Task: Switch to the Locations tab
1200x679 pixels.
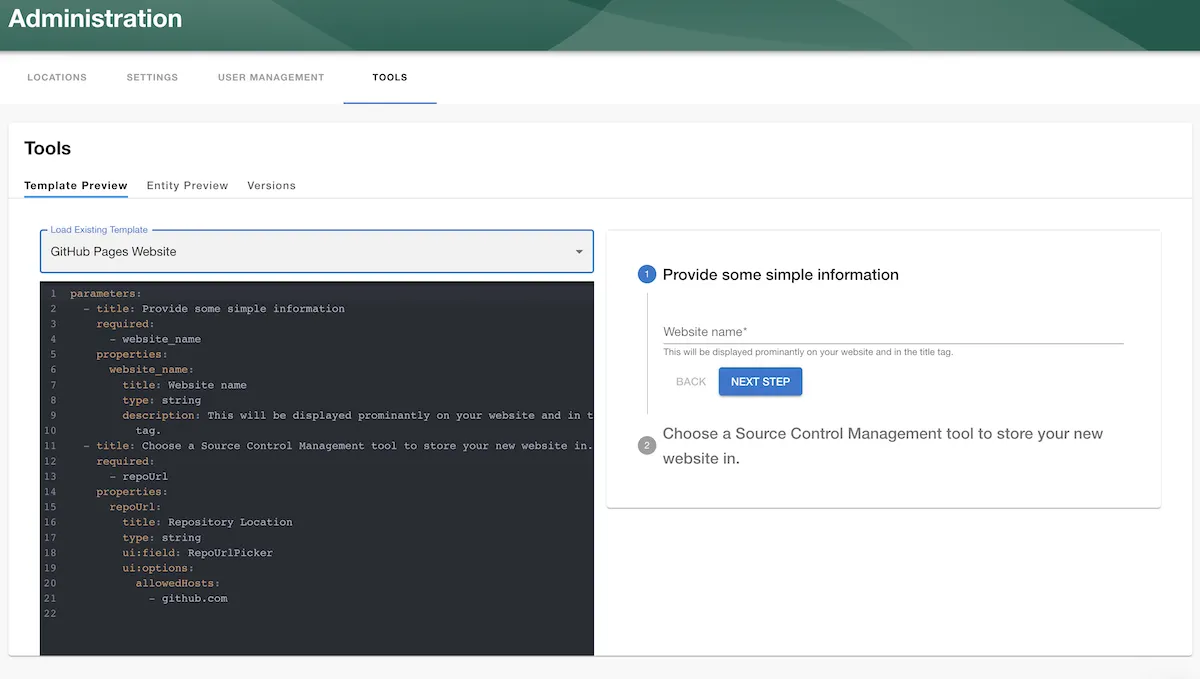Action: click(57, 77)
